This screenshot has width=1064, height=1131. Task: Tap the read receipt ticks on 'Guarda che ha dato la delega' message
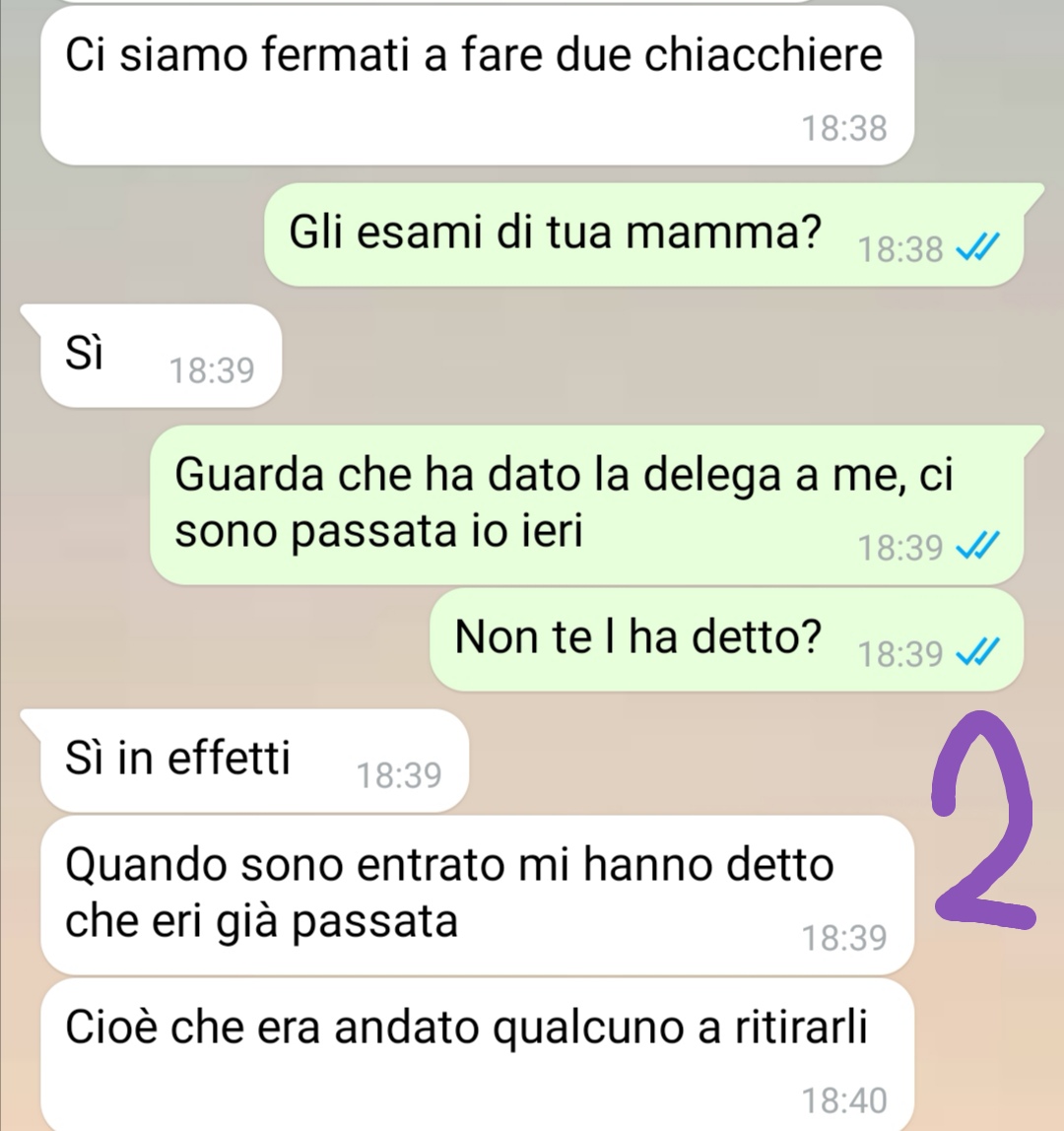coord(977,546)
